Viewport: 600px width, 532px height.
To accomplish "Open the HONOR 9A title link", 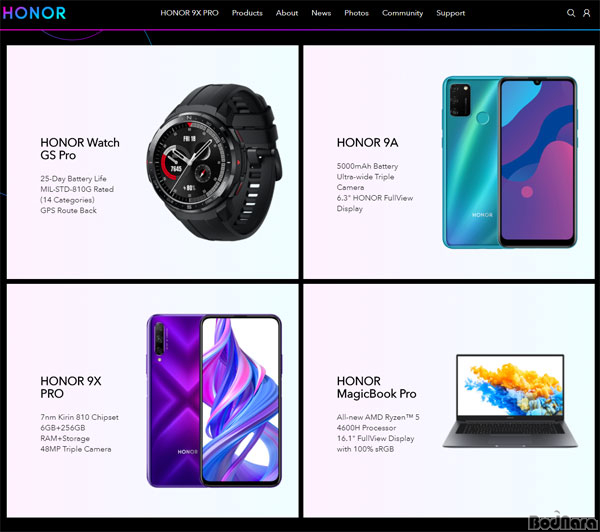I will [x=367, y=143].
